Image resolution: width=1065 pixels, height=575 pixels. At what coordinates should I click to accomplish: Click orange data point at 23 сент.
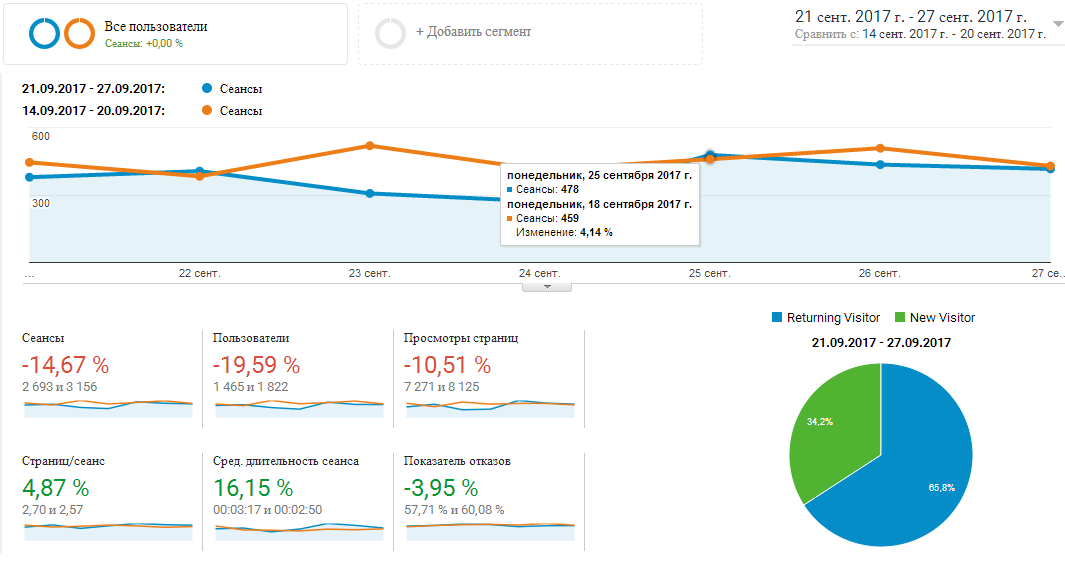[369, 146]
